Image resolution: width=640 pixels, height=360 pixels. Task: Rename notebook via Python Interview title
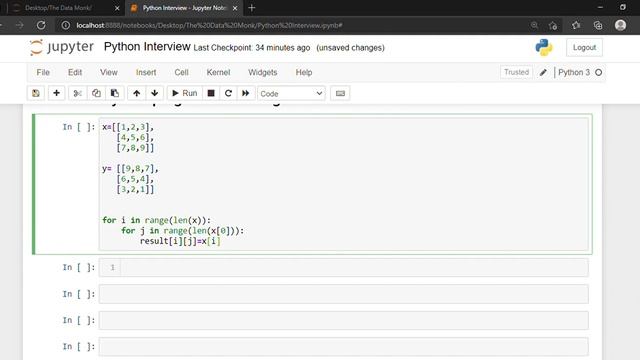click(147, 47)
